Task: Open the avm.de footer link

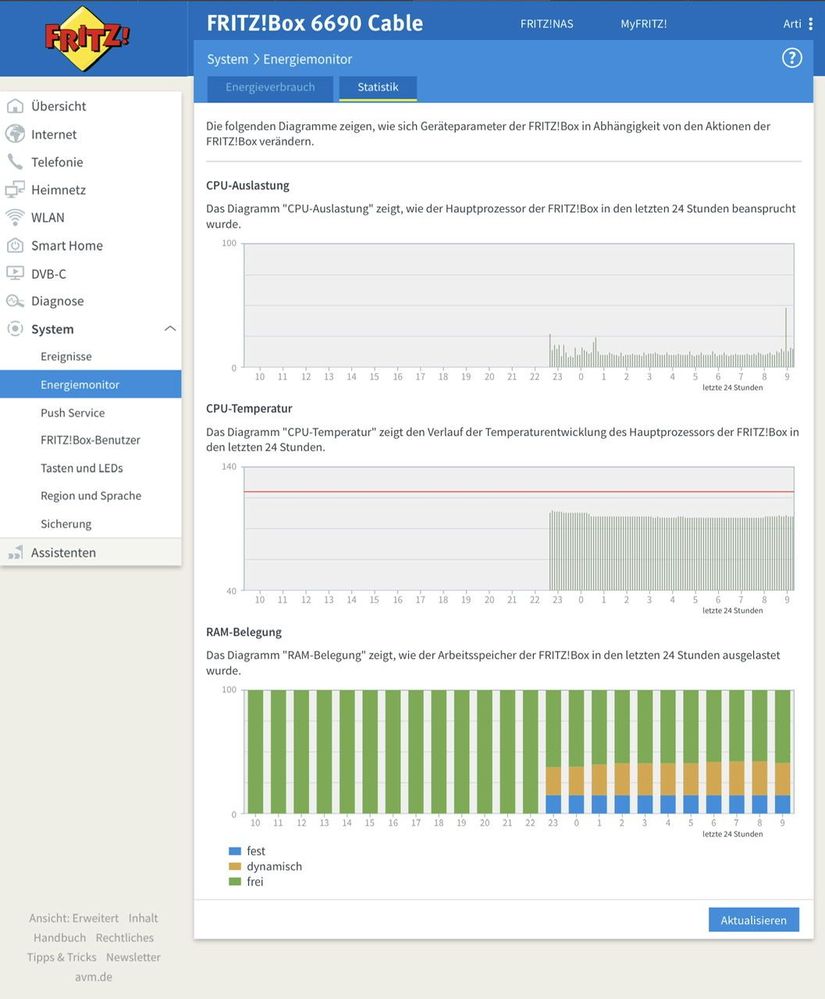Action: 94,977
